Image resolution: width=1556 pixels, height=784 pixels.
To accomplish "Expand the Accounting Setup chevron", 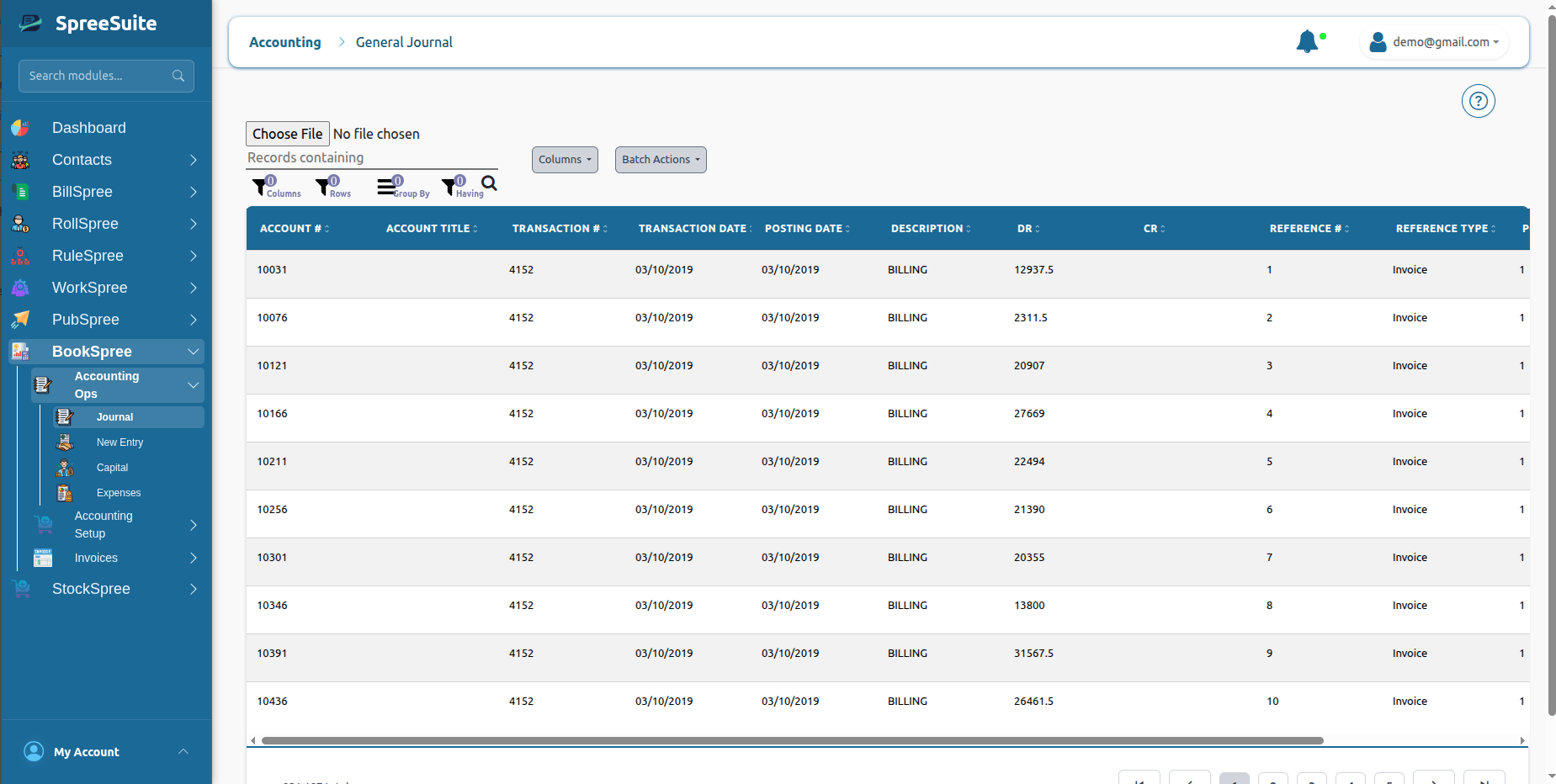I will 194,525.
